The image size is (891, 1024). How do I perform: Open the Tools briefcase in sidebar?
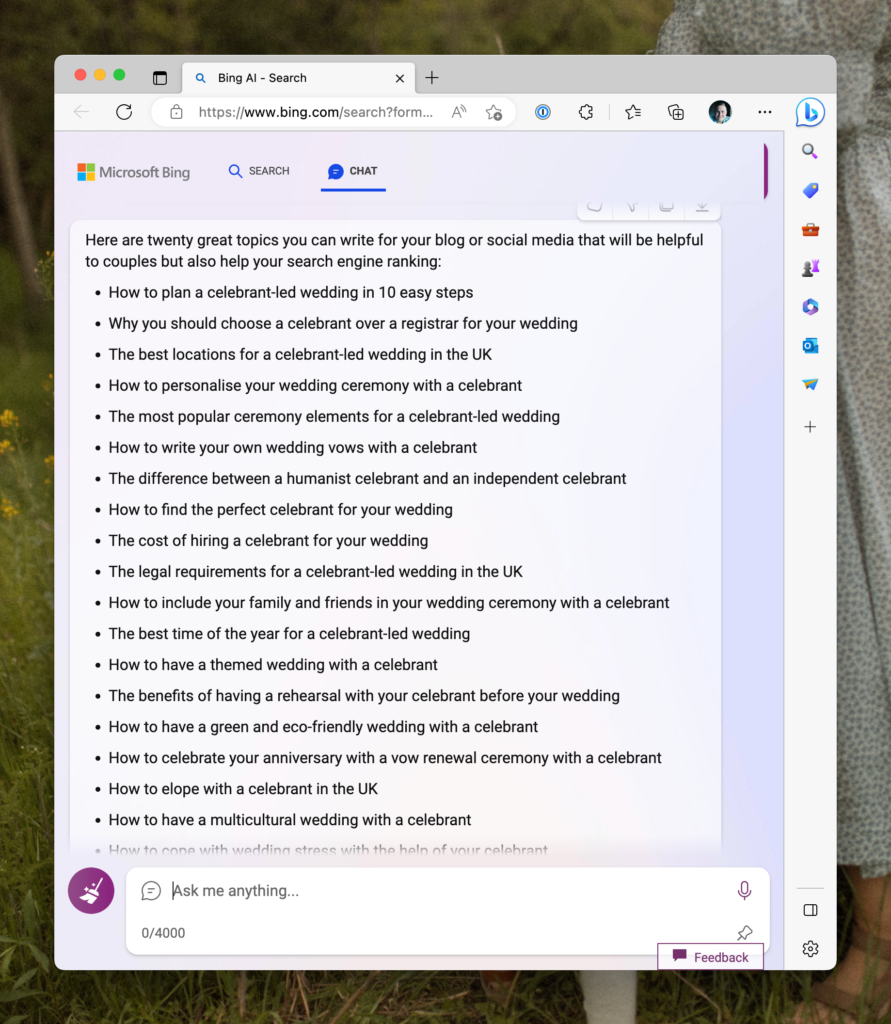[x=810, y=230]
